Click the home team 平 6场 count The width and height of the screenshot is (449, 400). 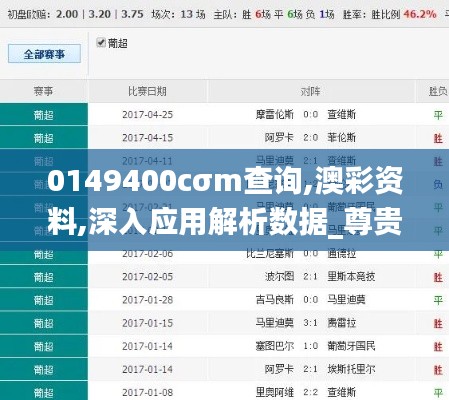click(289, 14)
